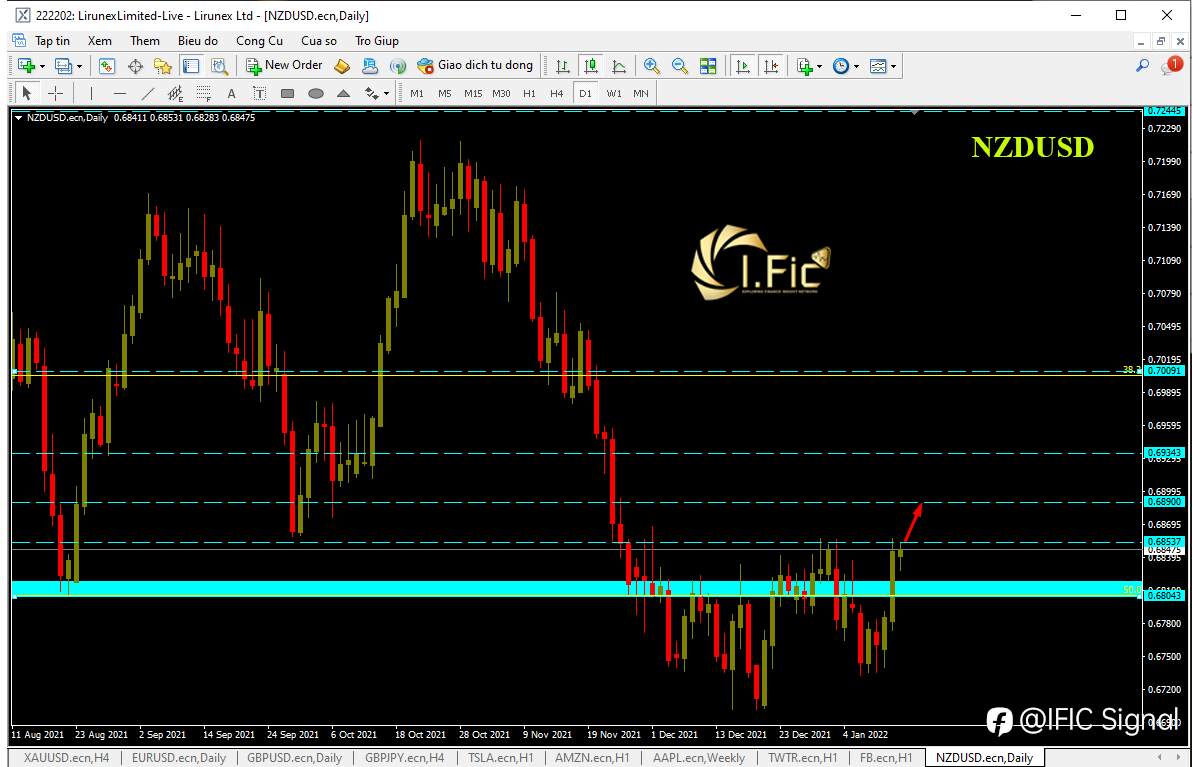
Task: Toggle chart auto scroll
Action: (743, 66)
